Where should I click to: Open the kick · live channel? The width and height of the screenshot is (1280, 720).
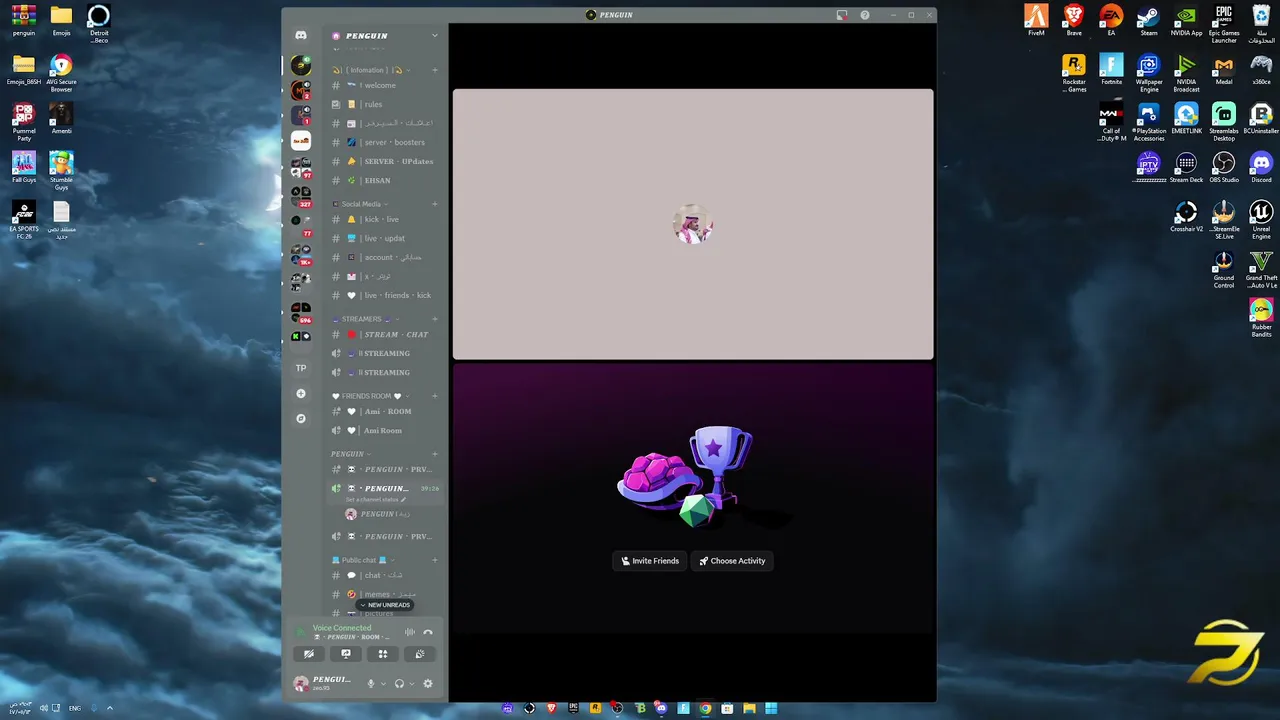pos(385,219)
